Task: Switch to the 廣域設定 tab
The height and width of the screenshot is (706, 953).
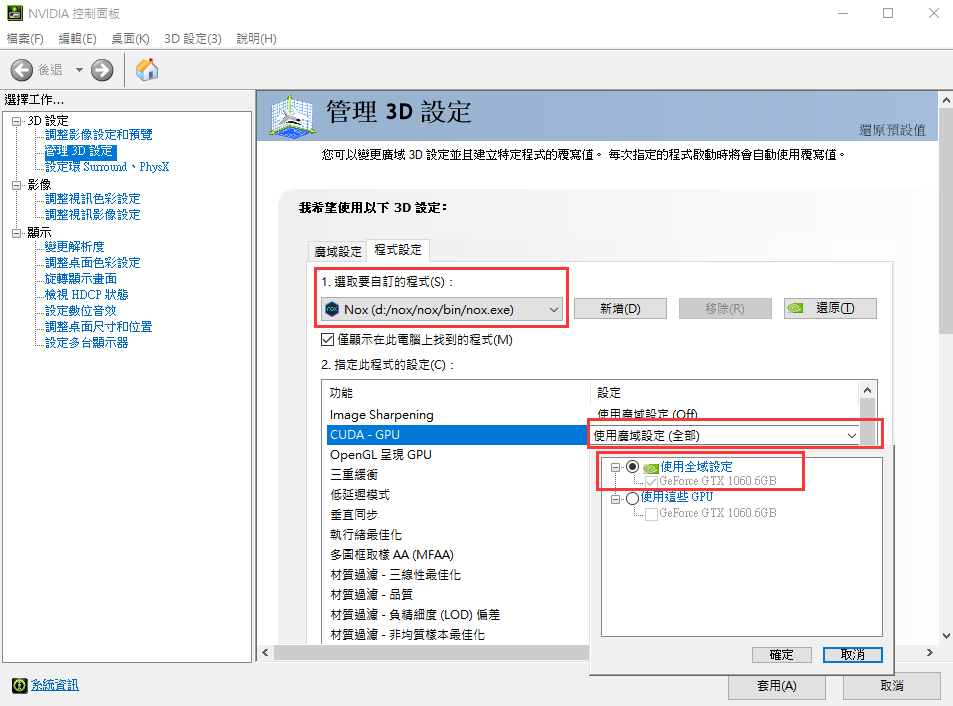Action: 338,251
